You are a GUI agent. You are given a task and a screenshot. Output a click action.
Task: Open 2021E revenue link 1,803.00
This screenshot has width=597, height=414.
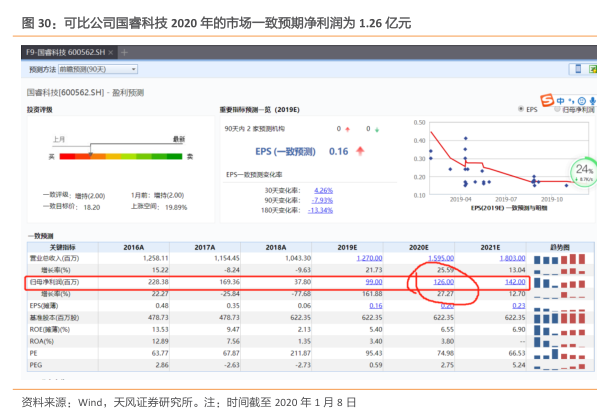[512, 258]
